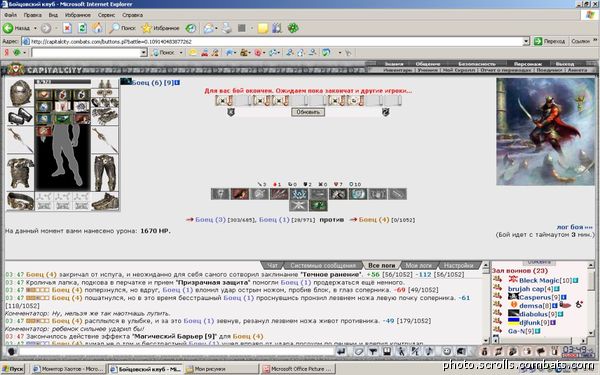Open the search toolbar combo box dropdown

pyautogui.click(x=143, y=52)
